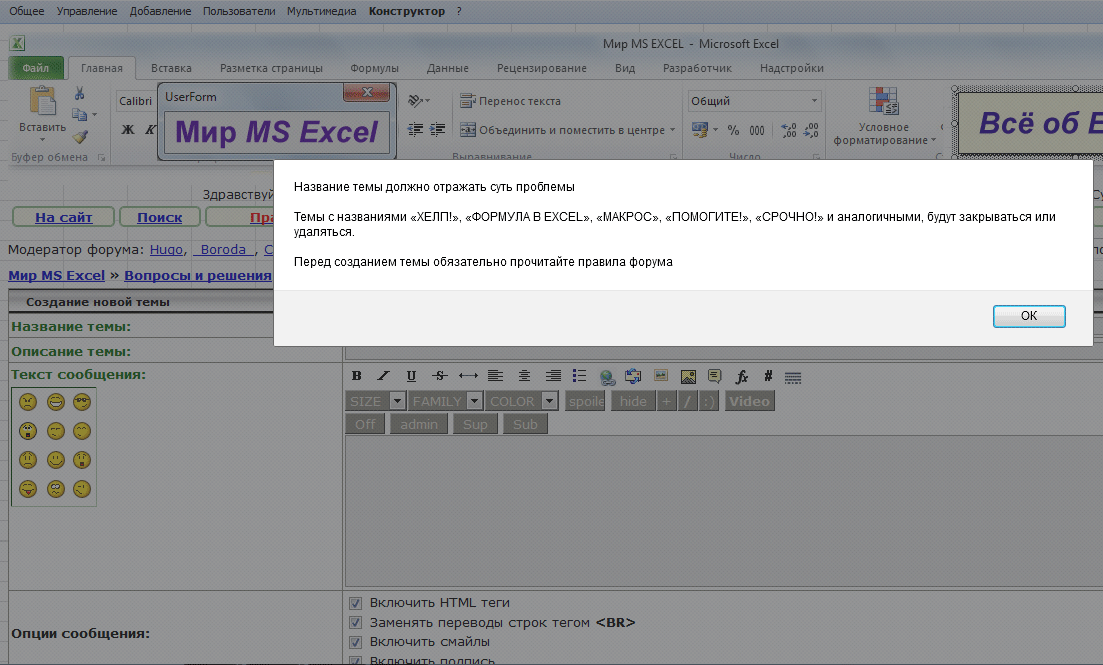Click the double-headed arrow editor icon
The width and height of the screenshot is (1103, 665).
click(x=468, y=376)
